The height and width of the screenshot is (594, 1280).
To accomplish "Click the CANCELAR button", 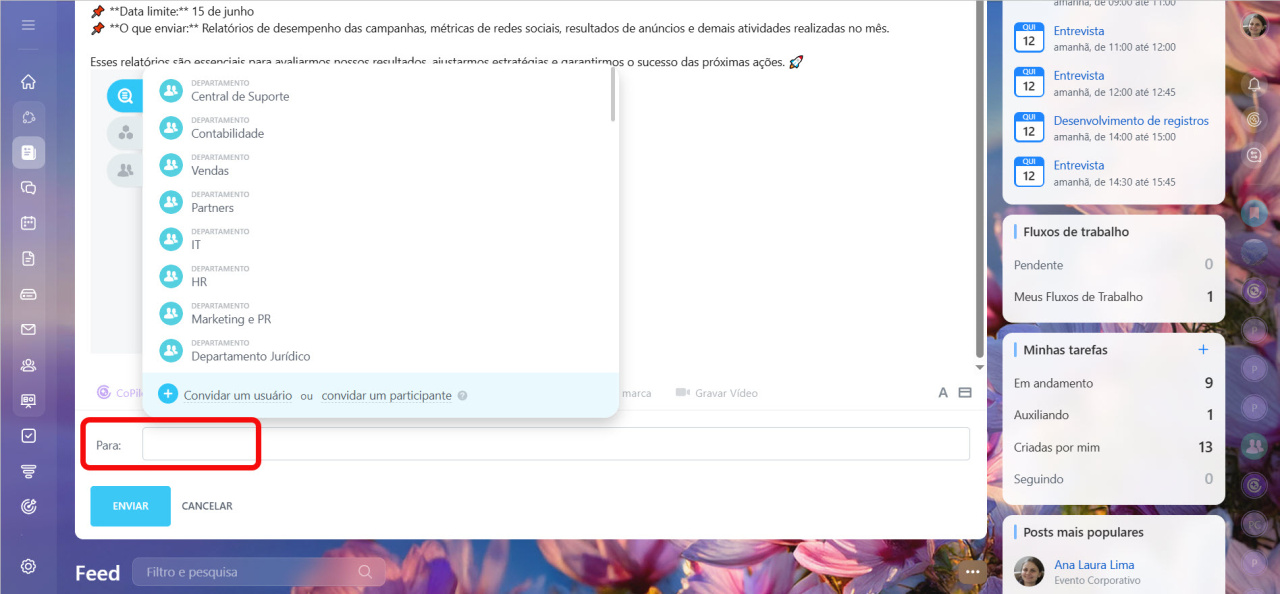I will click(207, 506).
